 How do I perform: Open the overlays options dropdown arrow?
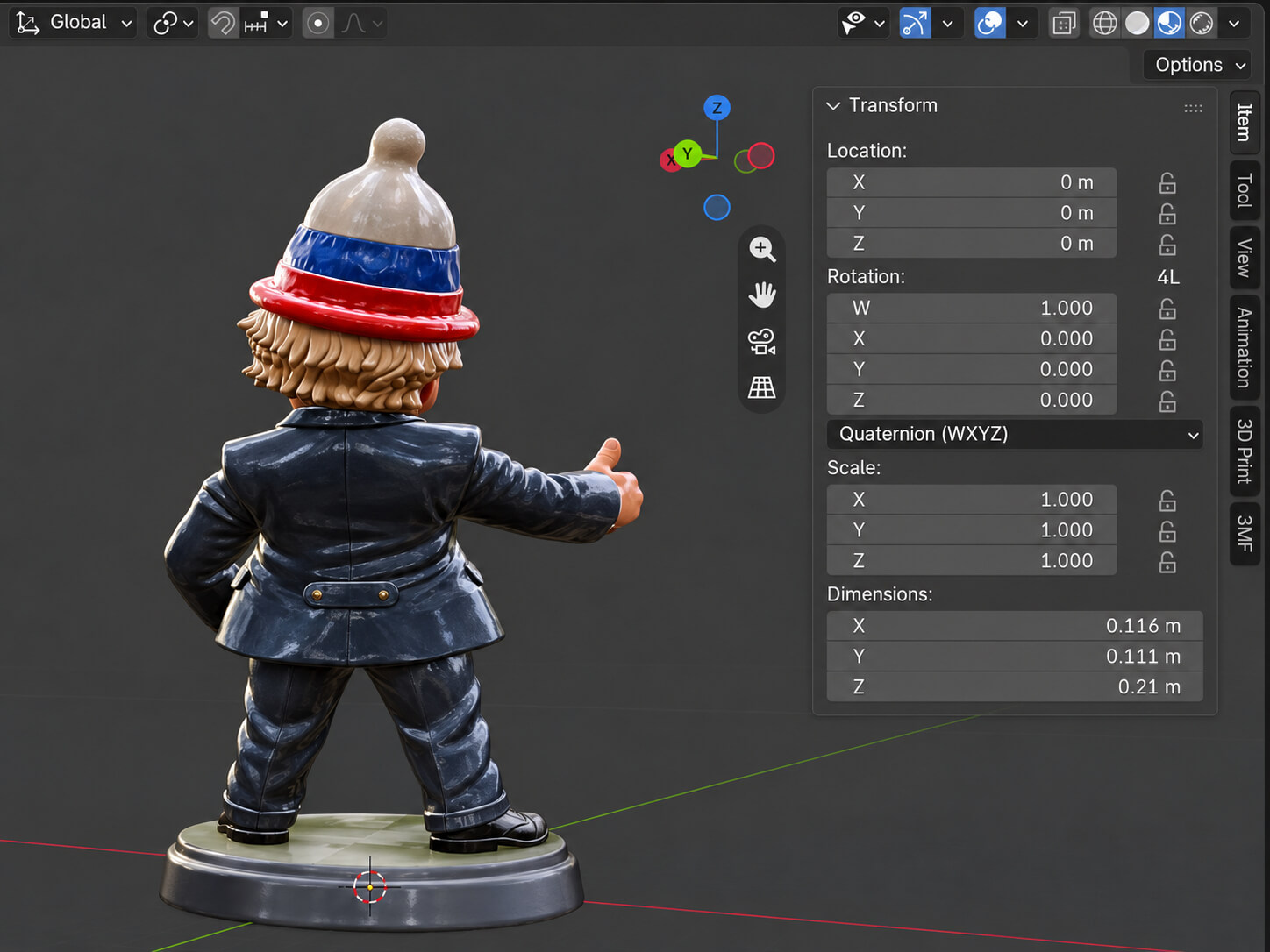pyautogui.click(x=1023, y=23)
